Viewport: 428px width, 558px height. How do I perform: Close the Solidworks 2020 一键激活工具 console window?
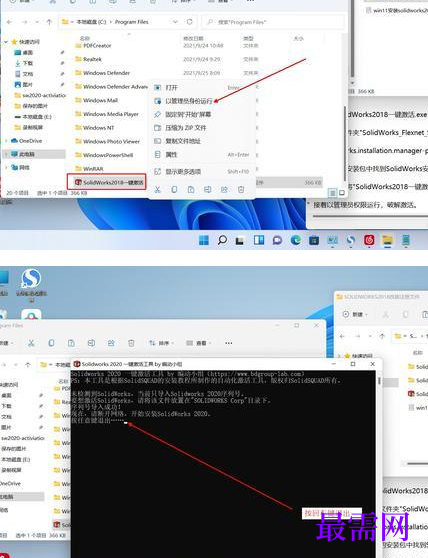[372, 364]
